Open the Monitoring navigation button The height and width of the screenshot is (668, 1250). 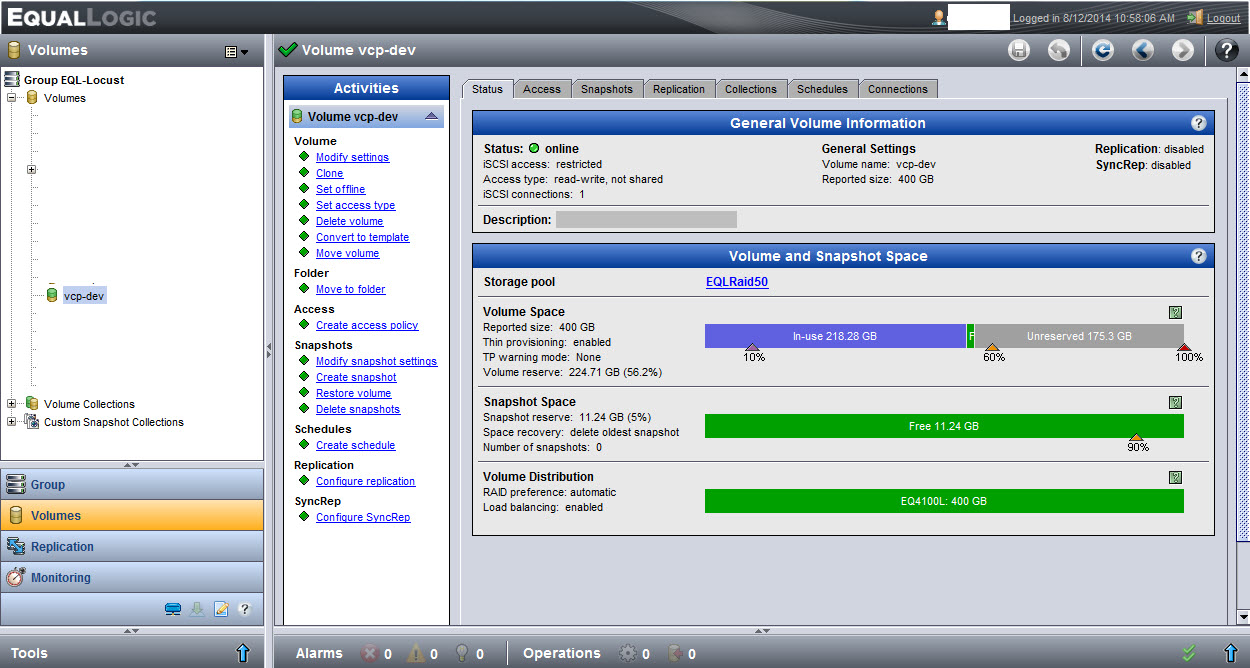pos(132,578)
